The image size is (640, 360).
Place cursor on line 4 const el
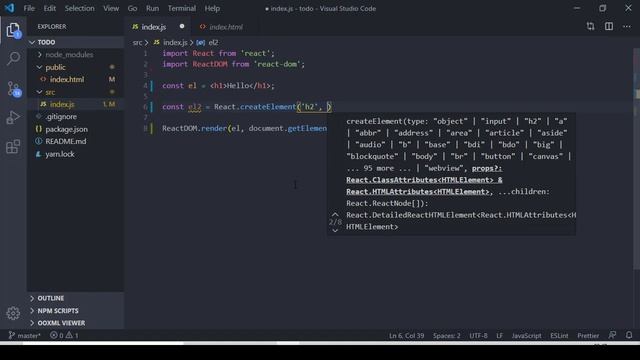[218, 86]
